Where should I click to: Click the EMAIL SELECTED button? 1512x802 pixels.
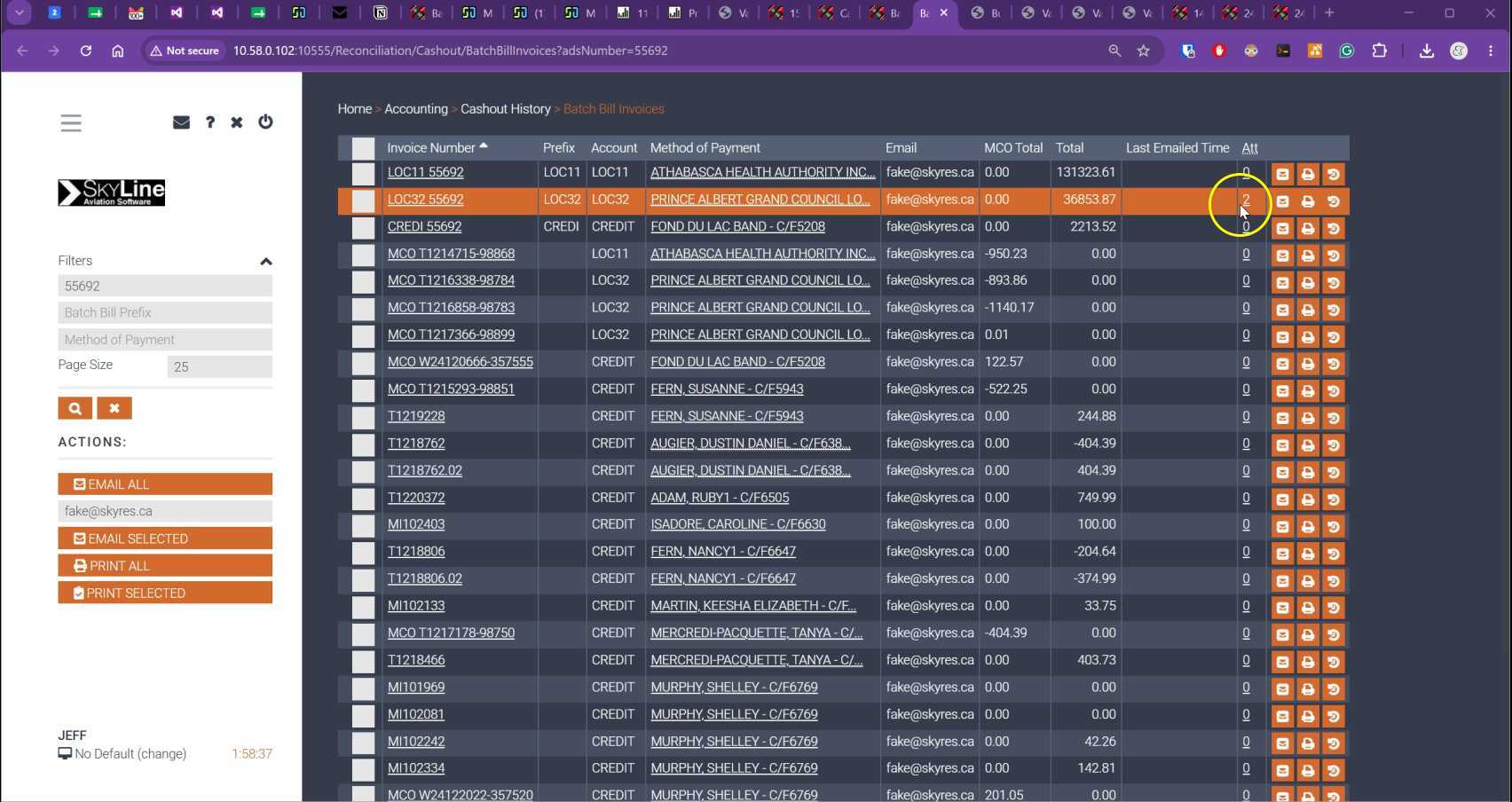pos(165,539)
